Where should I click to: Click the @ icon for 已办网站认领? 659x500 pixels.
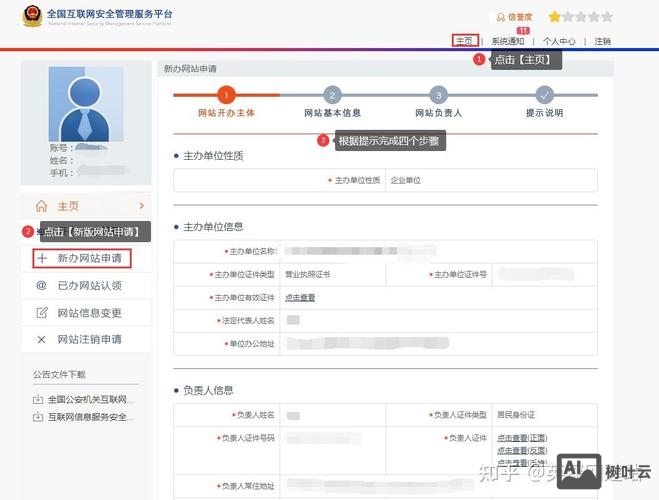41,285
